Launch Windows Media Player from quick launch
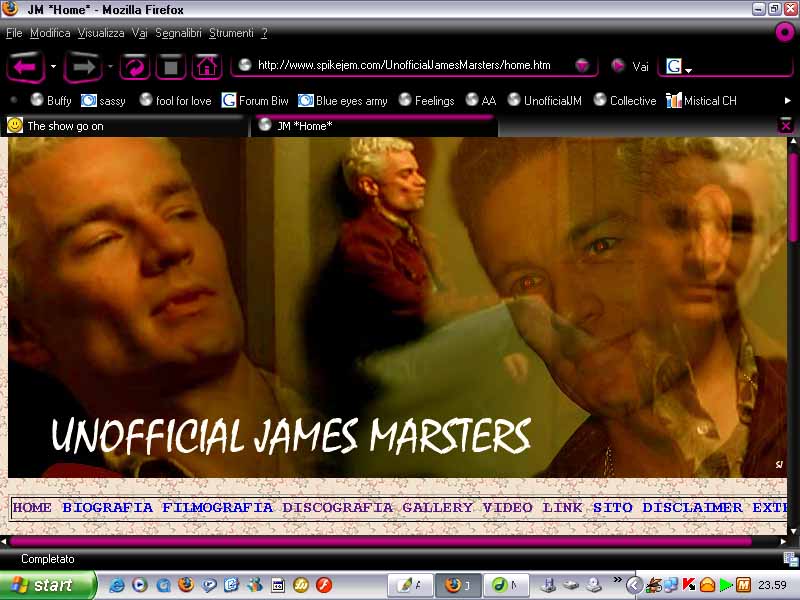Image resolution: width=800 pixels, height=600 pixels. click(139, 585)
